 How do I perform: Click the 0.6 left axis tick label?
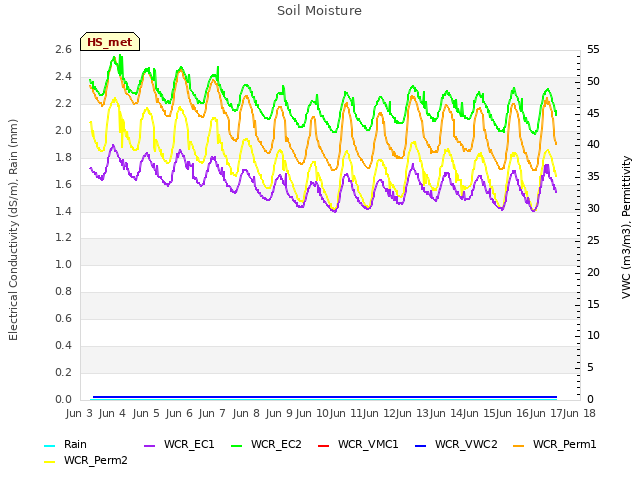tap(63, 318)
